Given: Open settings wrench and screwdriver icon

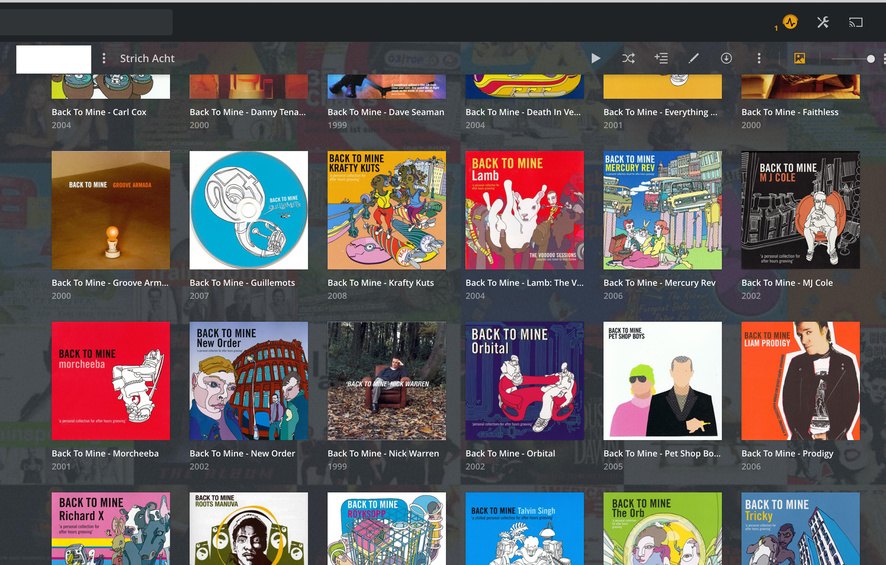Looking at the screenshot, I should pyautogui.click(x=823, y=23).
